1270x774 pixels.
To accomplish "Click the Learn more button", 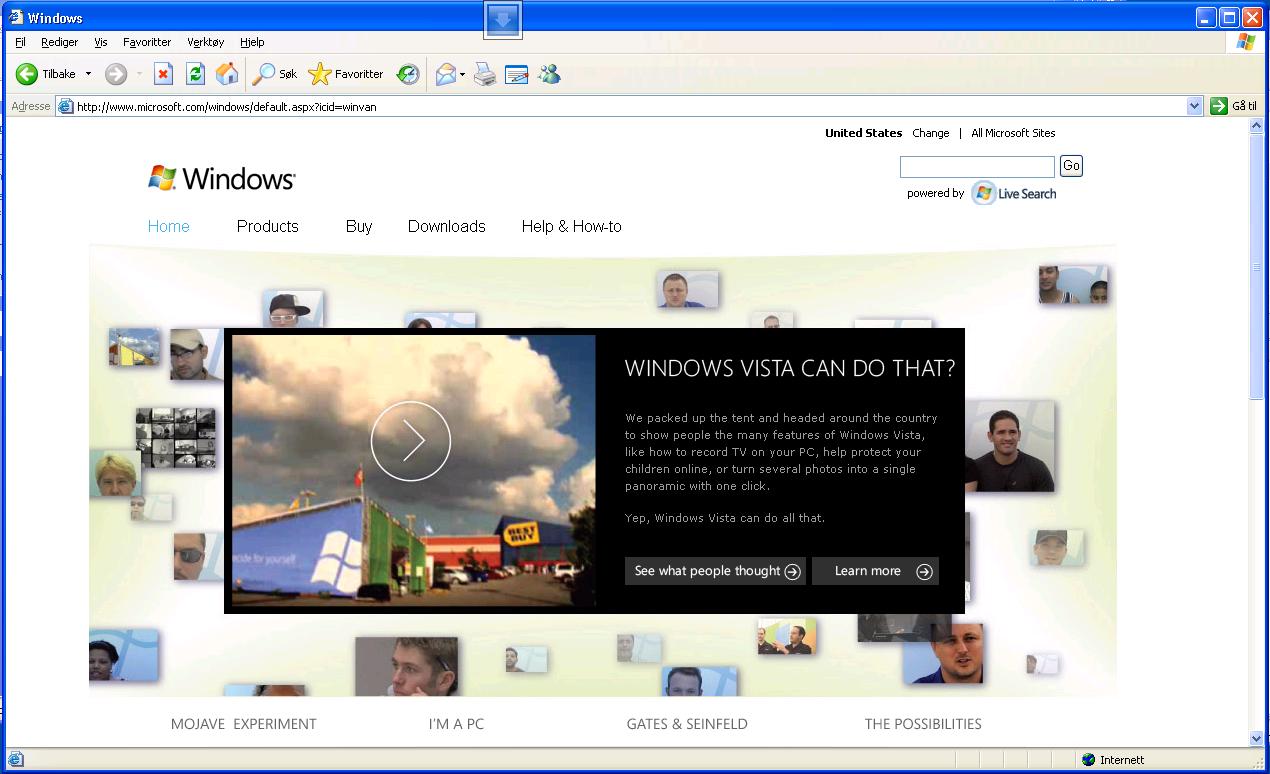I will (875, 571).
